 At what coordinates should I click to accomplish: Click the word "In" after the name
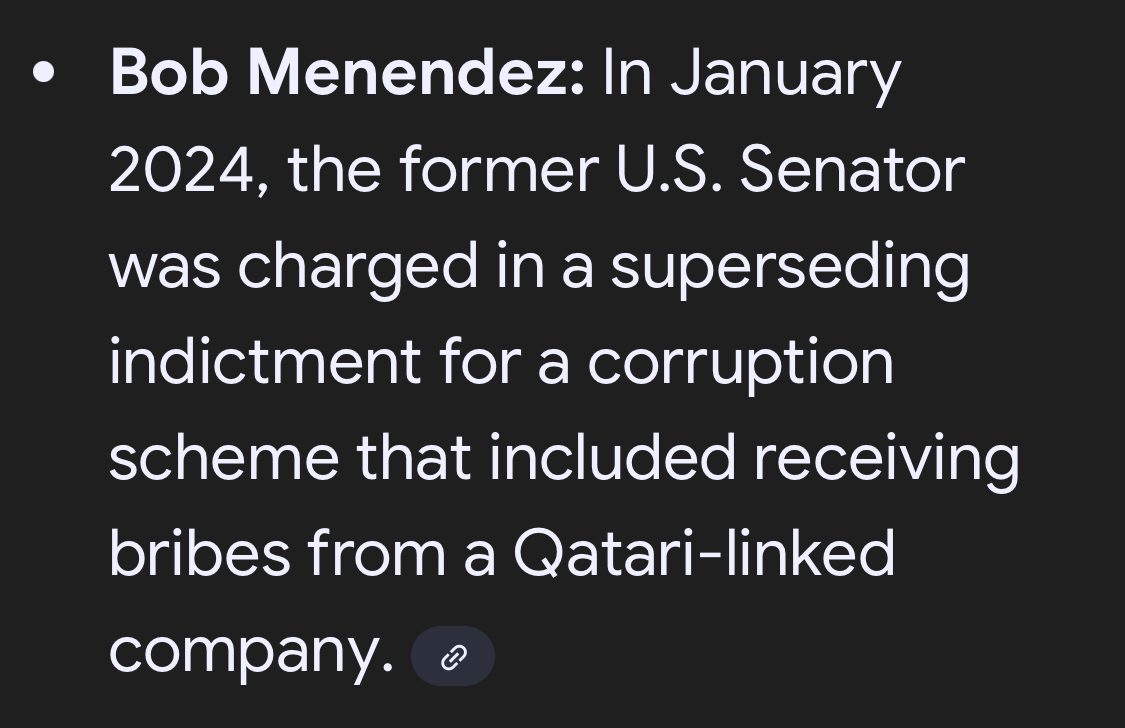point(627,74)
